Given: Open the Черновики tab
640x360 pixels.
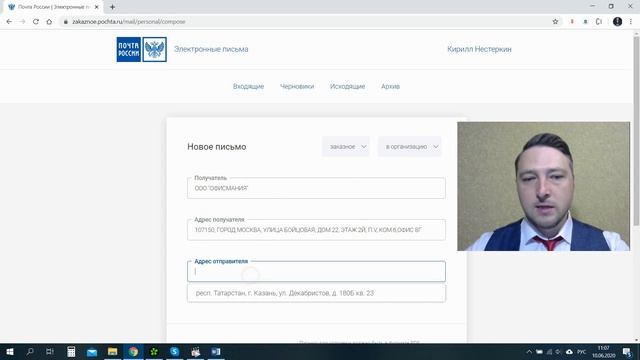Looking at the screenshot, I should click(297, 86).
